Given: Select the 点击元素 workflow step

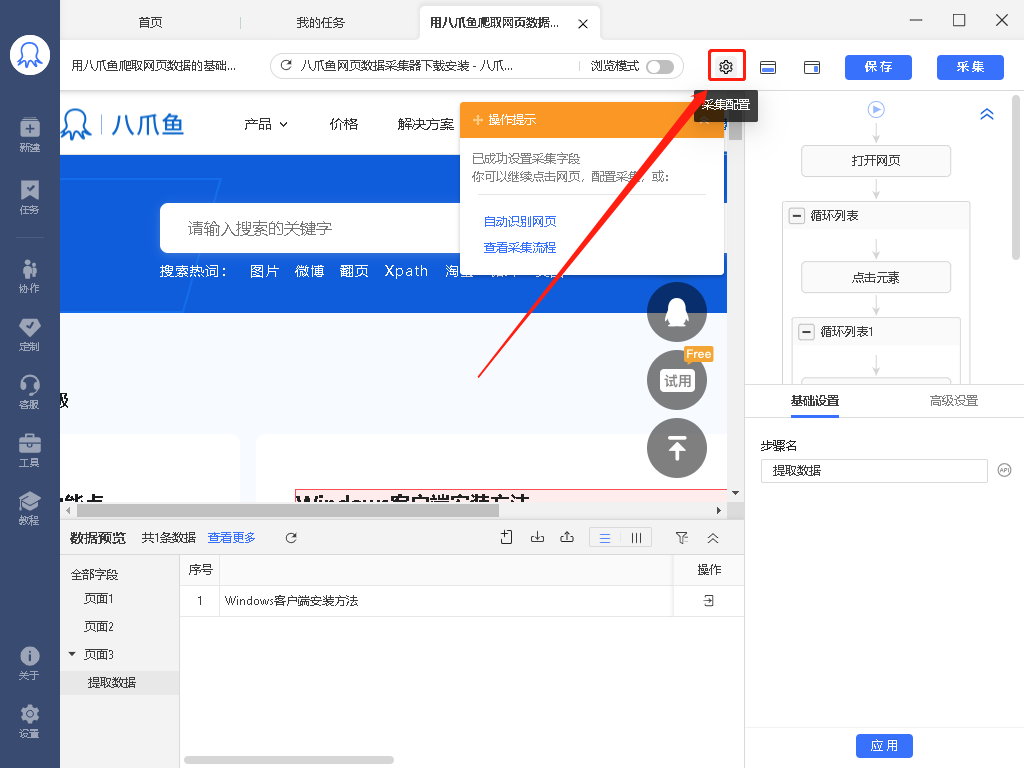Looking at the screenshot, I should [876, 278].
